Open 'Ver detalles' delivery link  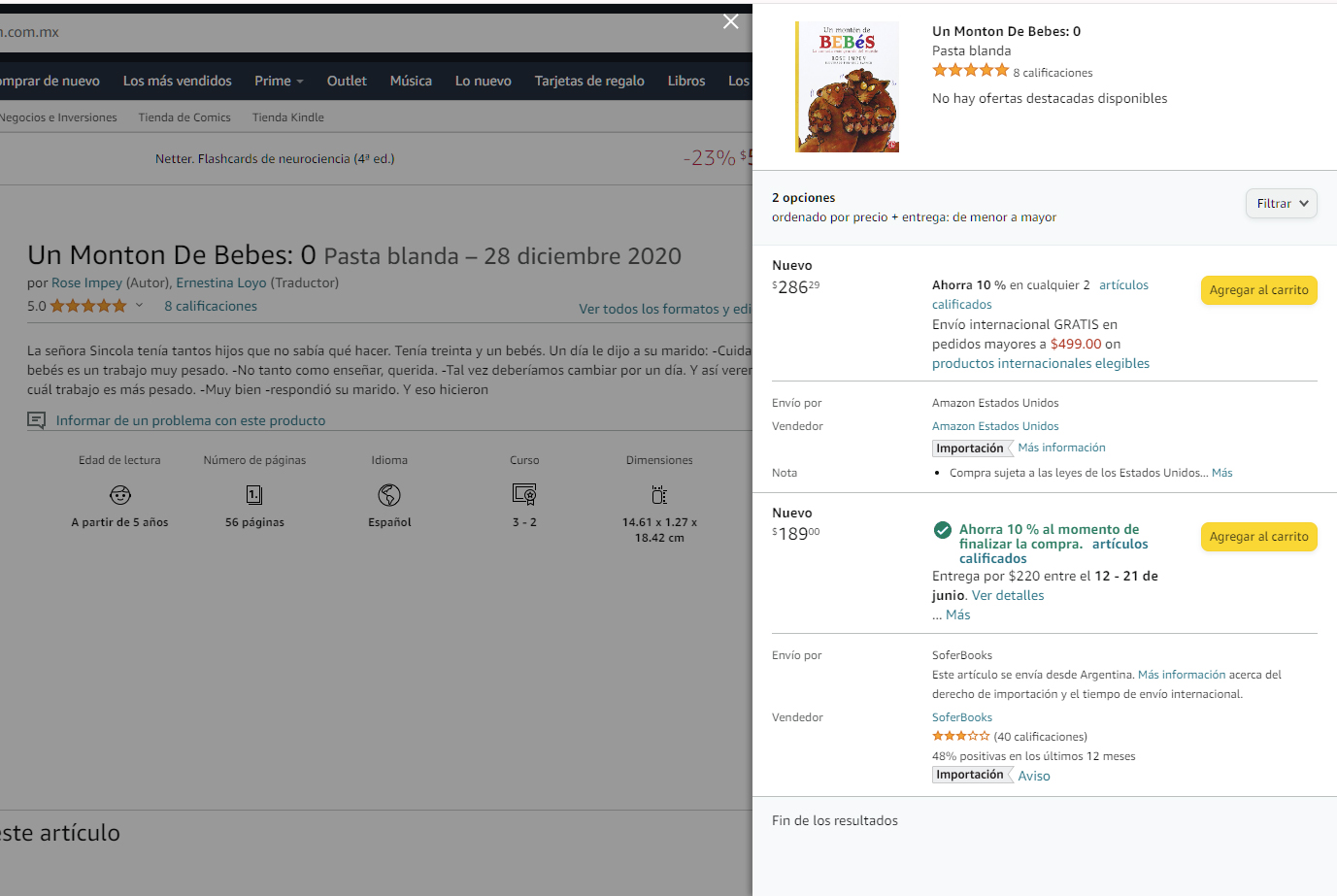pos(1008,595)
